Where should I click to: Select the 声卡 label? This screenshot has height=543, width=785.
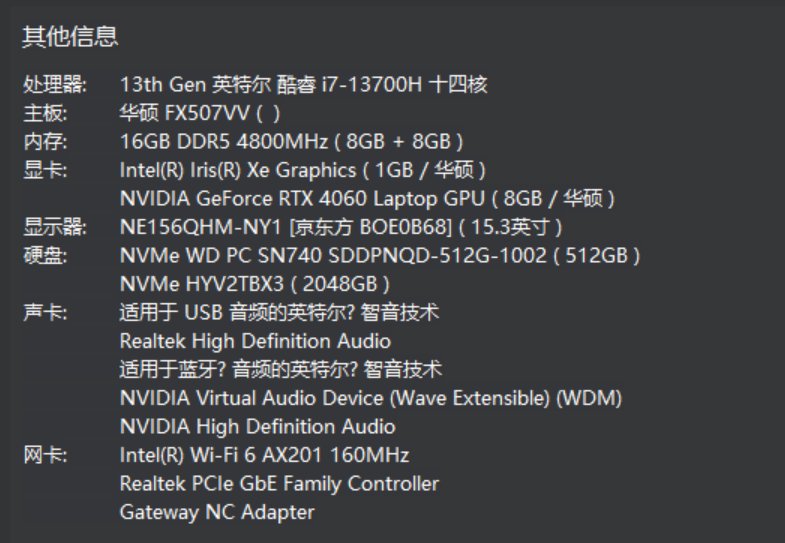coord(45,313)
